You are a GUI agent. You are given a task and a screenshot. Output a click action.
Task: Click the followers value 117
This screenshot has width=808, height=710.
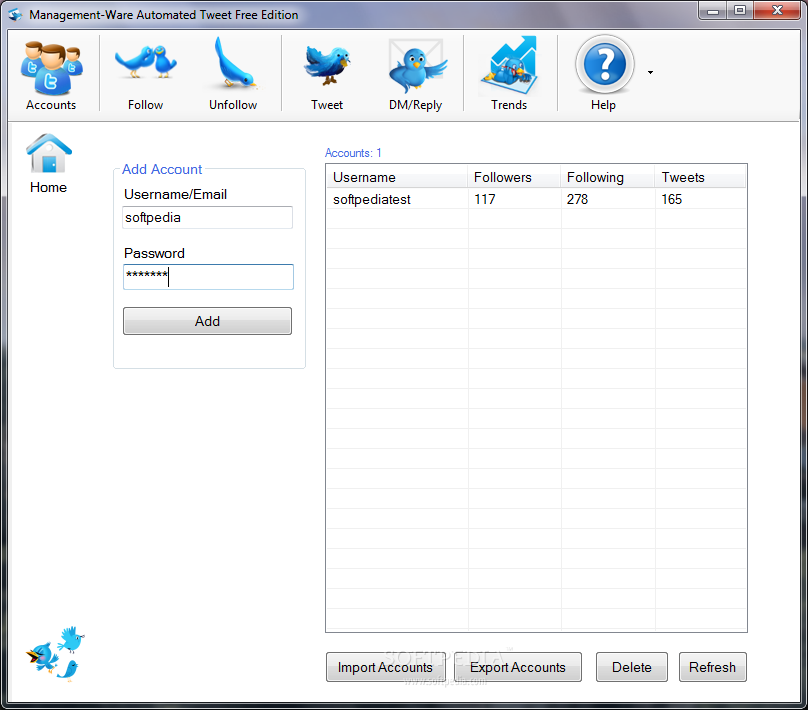(x=484, y=199)
